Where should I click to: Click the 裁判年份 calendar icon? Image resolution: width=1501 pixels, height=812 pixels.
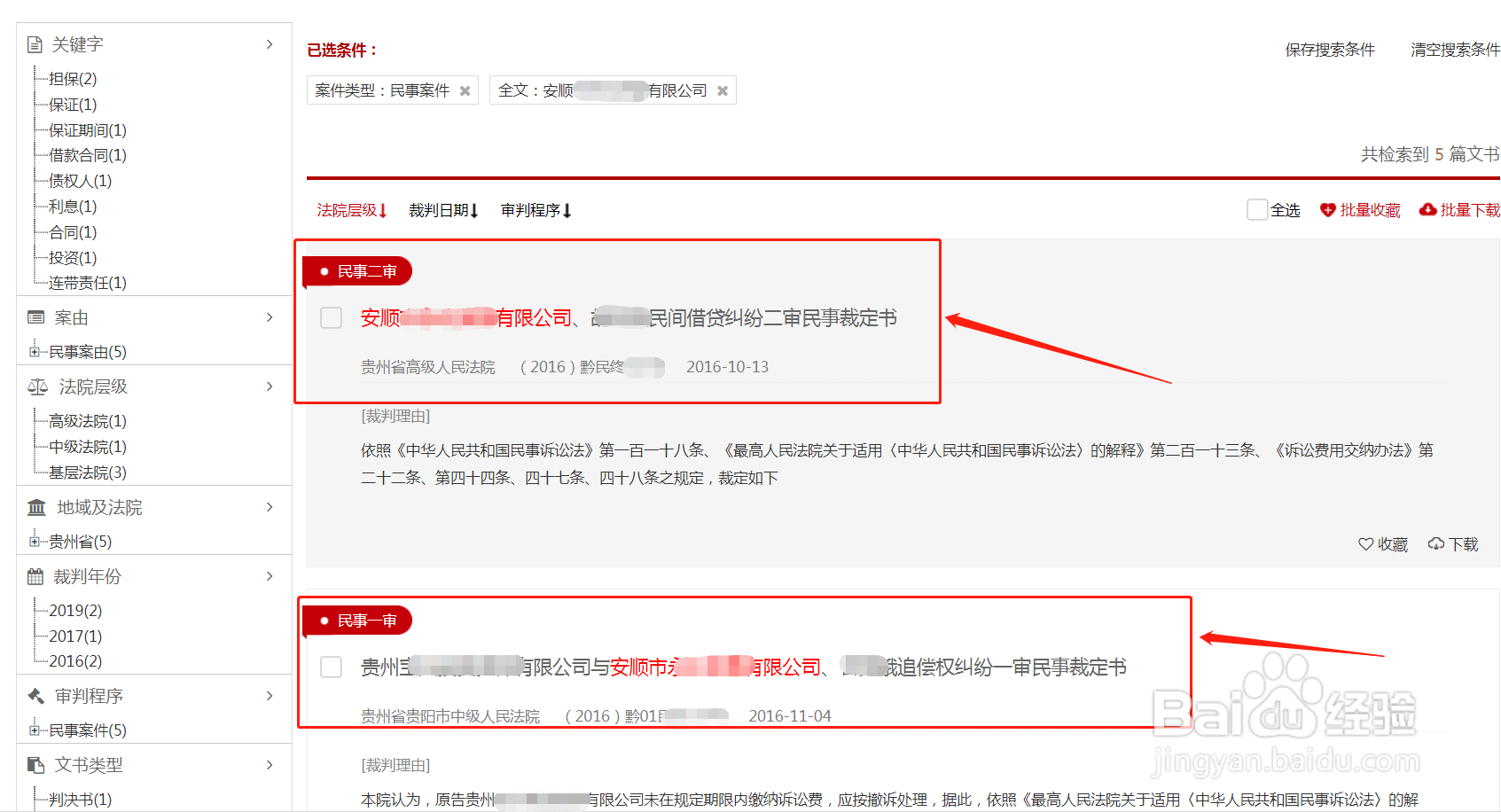[35, 576]
